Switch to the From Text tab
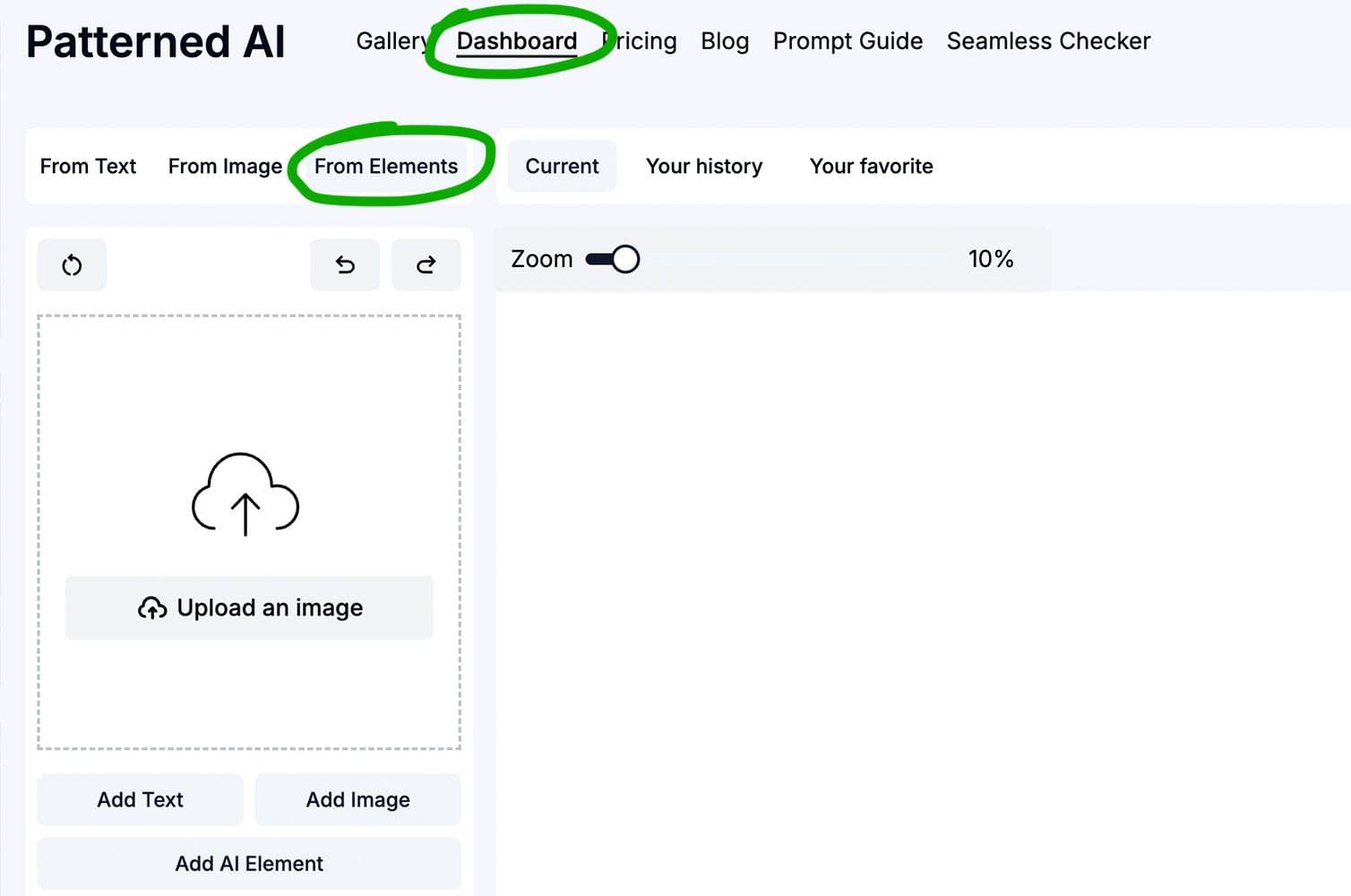1351x896 pixels. coord(88,167)
